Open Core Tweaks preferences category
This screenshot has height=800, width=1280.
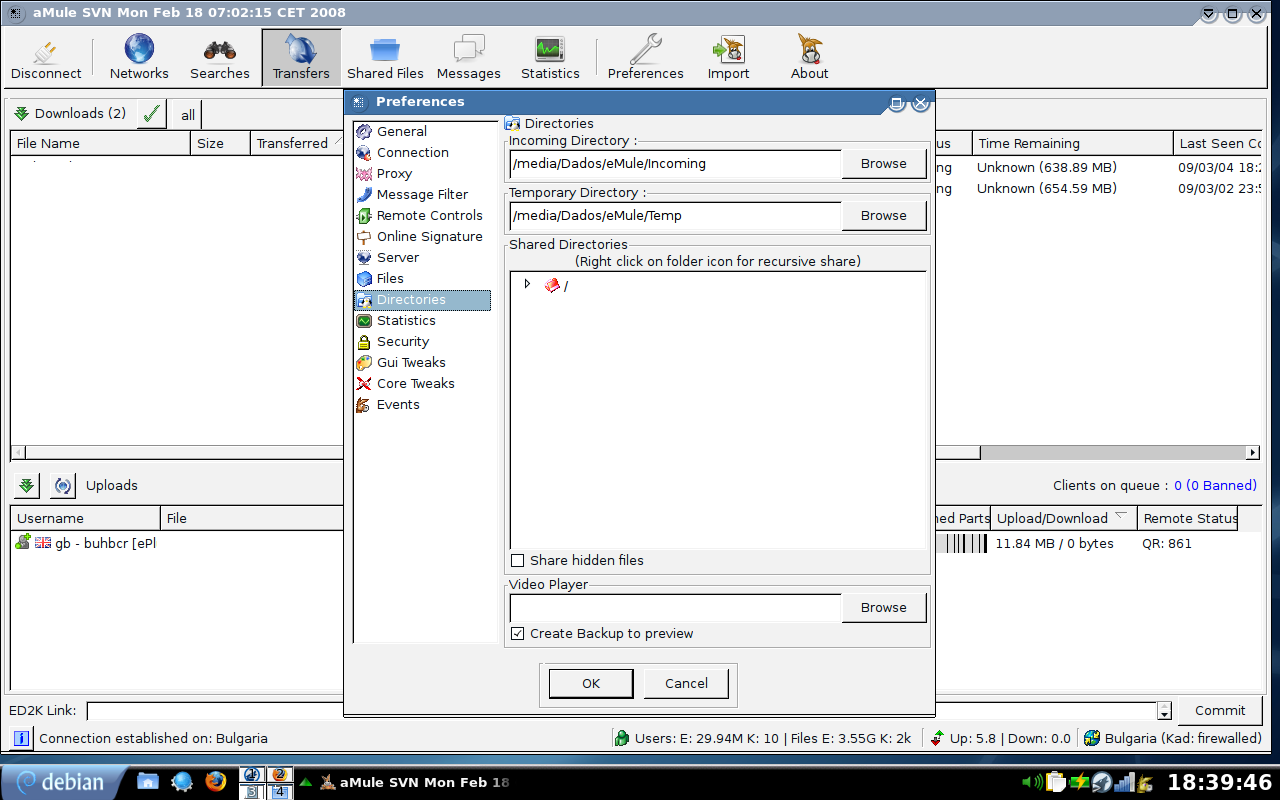[x=415, y=383]
